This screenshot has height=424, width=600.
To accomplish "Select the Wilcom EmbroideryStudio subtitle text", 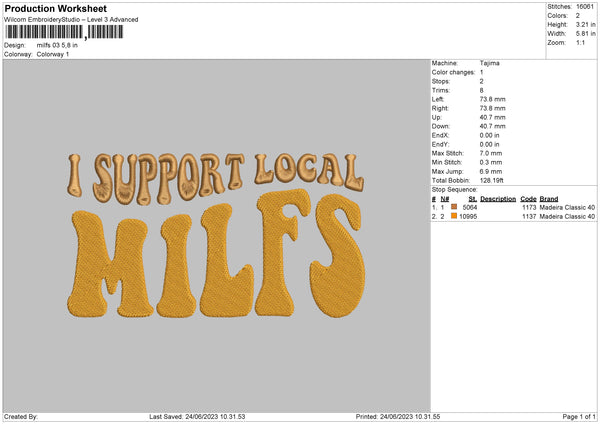I will [x=71, y=19].
